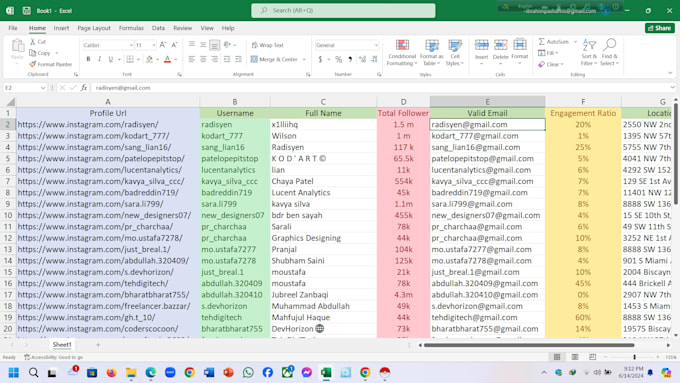Switch to Page Layout view in status bar
This screenshot has width=680, height=383.
tap(575, 357)
